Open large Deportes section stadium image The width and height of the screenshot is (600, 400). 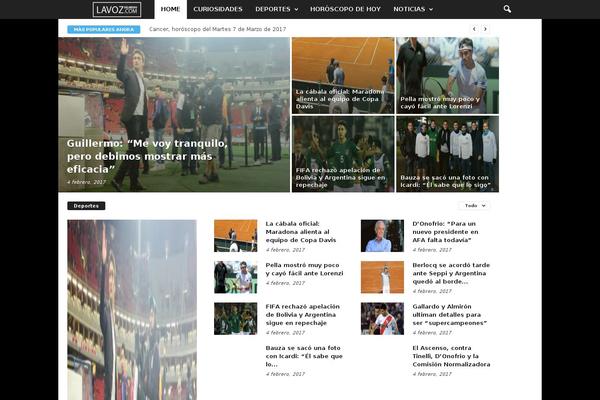(132, 310)
